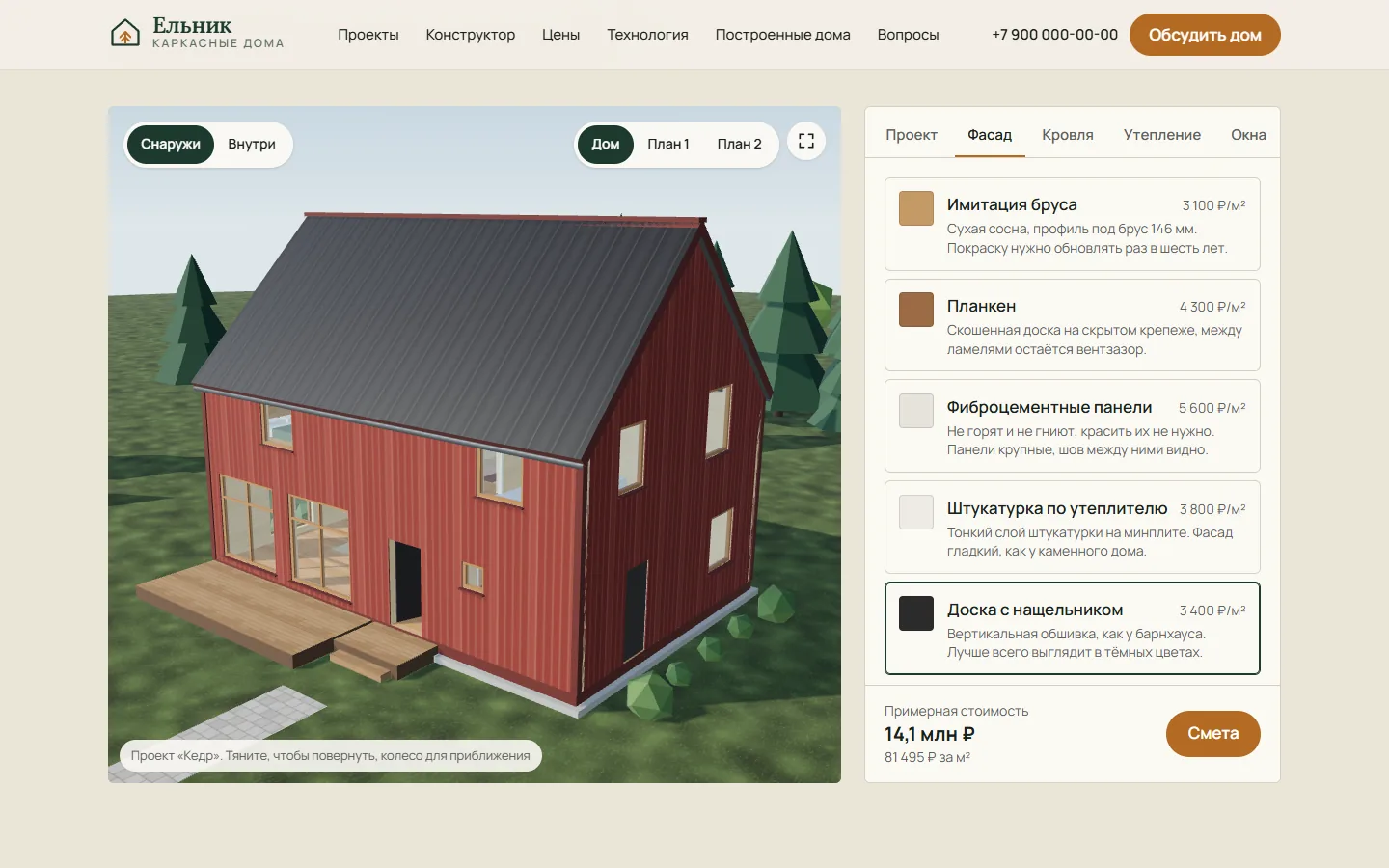Show the План 2 floor plan
The width and height of the screenshot is (1389, 868).
739,145
